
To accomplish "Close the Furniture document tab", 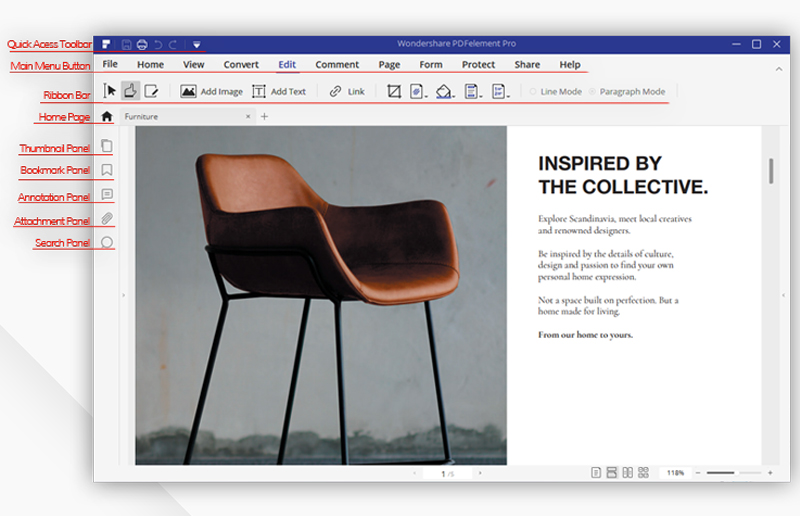I will point(248,116).
